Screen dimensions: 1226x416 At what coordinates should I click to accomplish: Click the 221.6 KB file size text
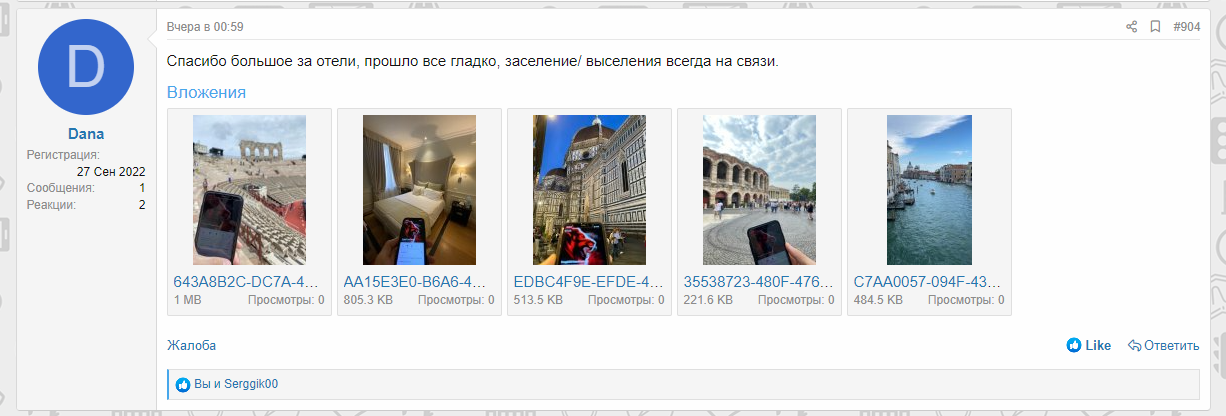[707, 300]
